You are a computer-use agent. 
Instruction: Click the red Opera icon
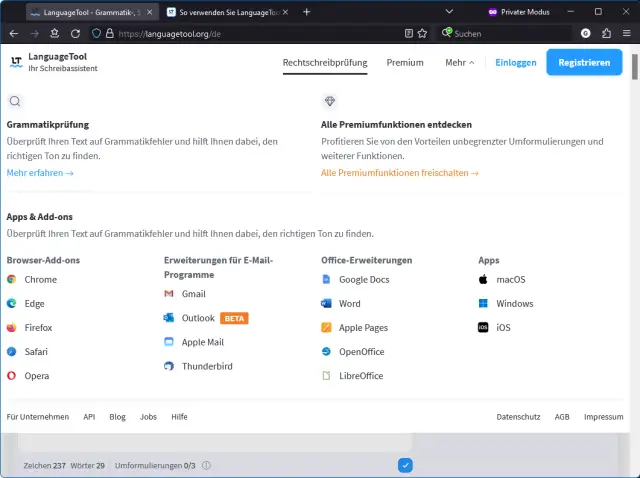(12, 376)
